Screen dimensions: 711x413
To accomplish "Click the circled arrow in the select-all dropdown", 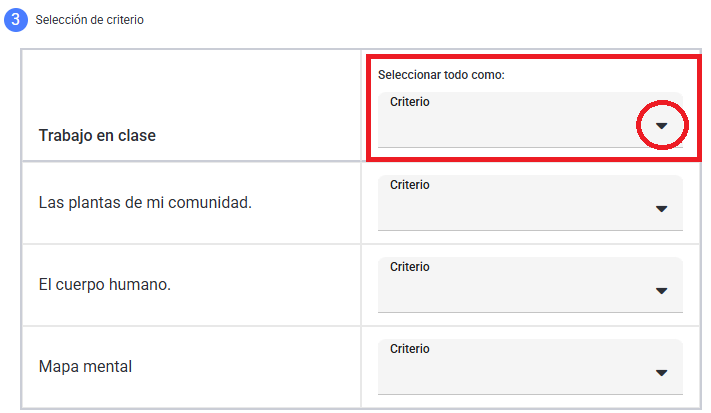I will pyautogui.click(x=662, y=126).
